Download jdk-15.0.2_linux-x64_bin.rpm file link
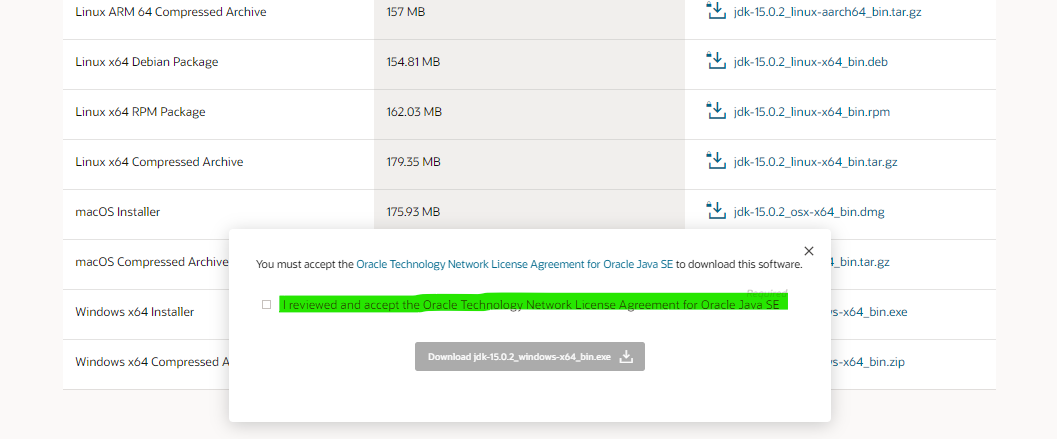The image size is (1057, 439). click(812, 112)
